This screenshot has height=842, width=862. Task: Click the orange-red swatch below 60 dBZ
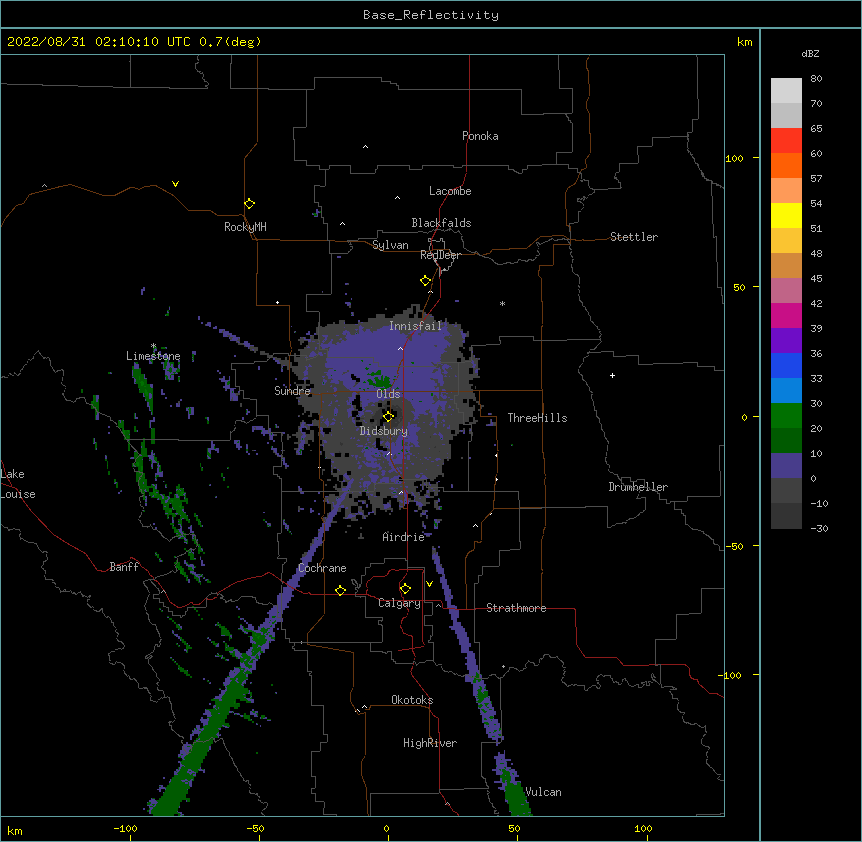coord(786,166)
